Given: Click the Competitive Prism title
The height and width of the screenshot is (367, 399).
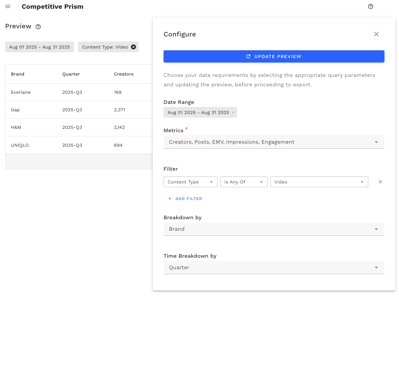Looking at the screenshot, I should pos(52,7).
